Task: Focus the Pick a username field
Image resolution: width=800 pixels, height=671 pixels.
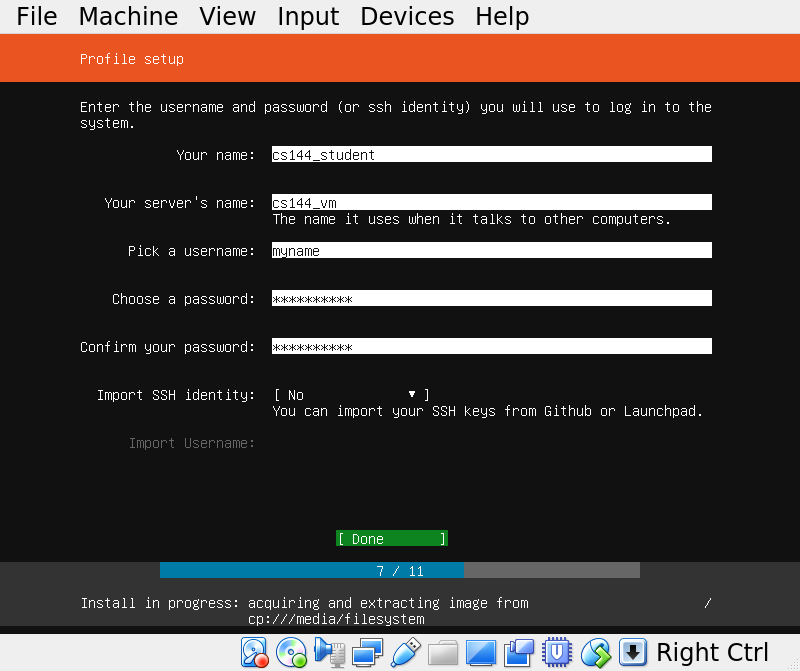Action: pos(491,251)
